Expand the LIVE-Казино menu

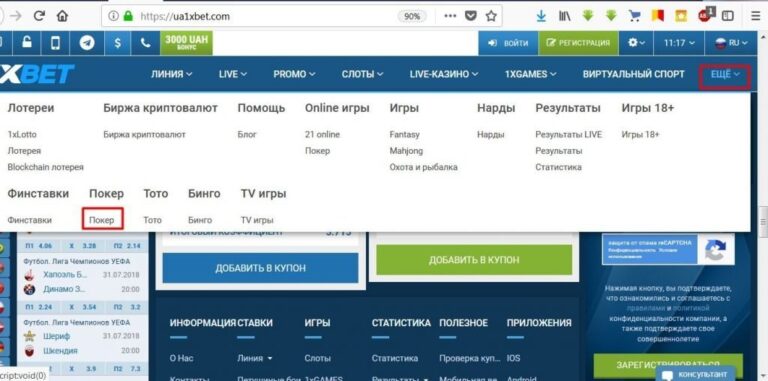(x=443, y=74)
